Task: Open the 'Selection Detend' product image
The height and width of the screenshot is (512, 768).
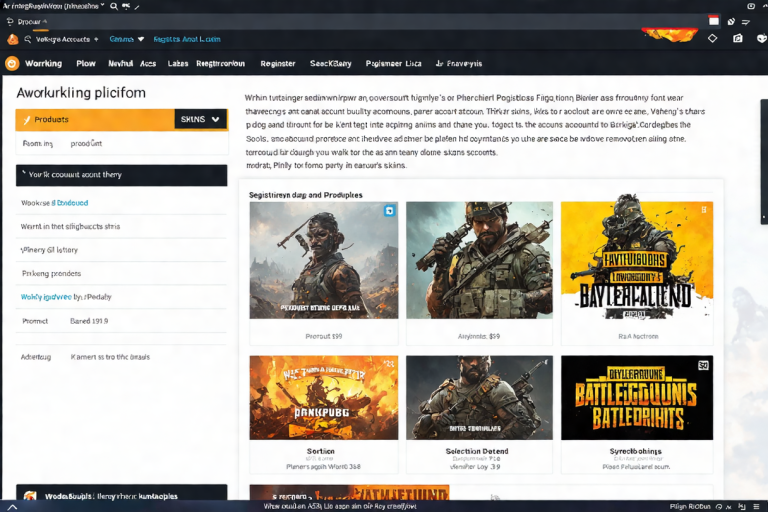Action: coord(479,397)
